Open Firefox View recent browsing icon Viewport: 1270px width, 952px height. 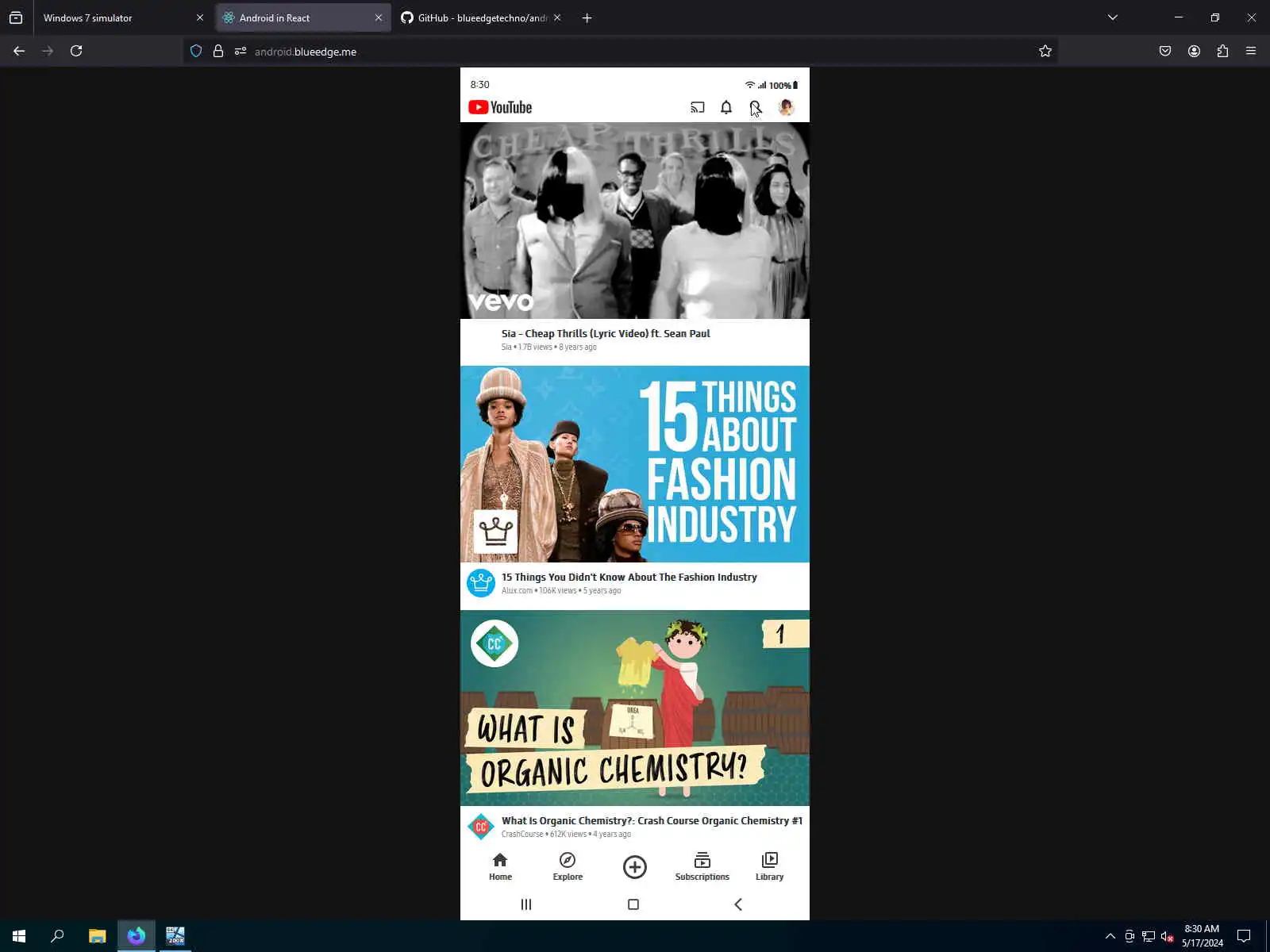click(x=16, y=17)
